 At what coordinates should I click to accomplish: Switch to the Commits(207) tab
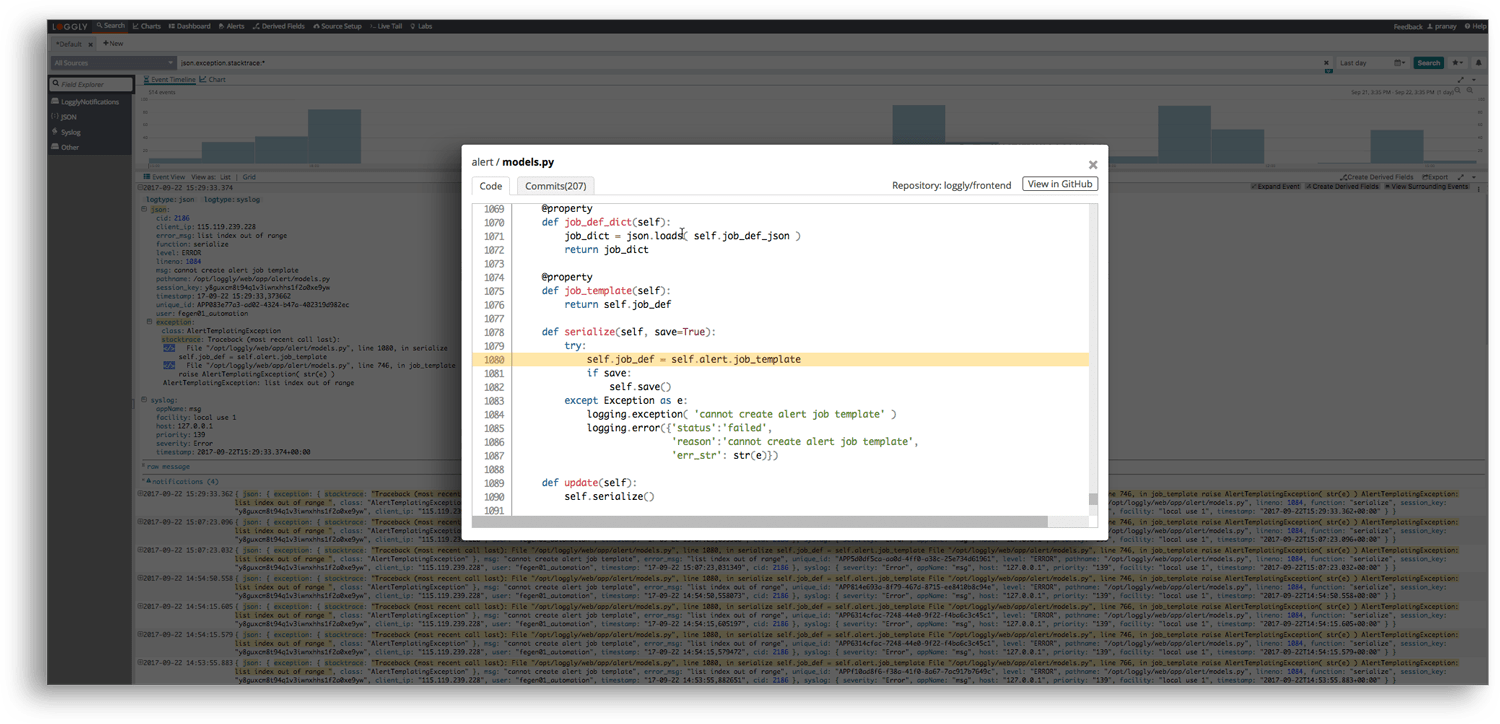[x=555, y=186]
